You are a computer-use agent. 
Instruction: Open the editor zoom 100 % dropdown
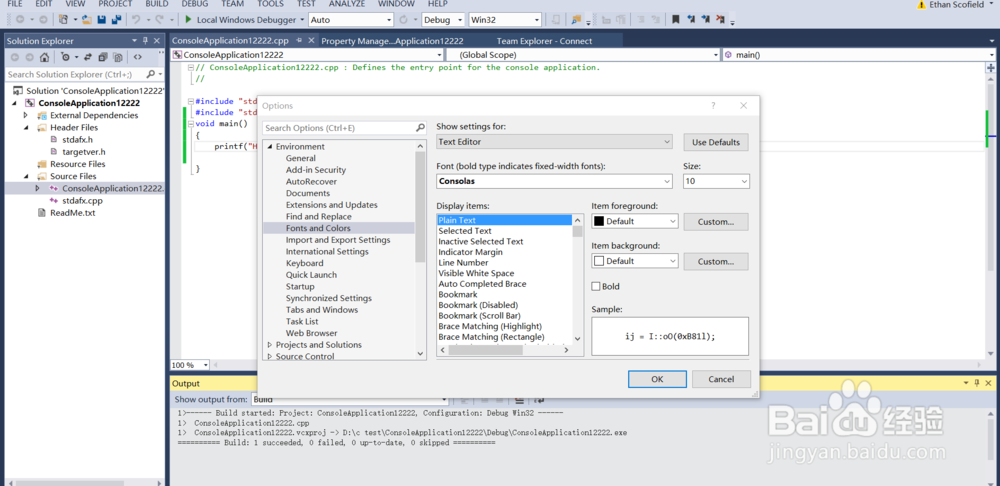(190, 365)
